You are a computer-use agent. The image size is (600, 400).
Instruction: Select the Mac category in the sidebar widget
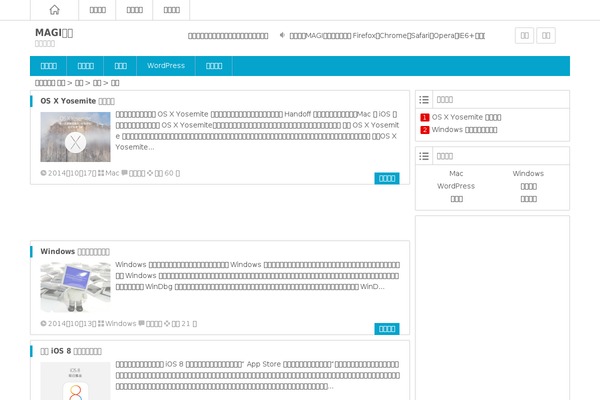point(456,173)
